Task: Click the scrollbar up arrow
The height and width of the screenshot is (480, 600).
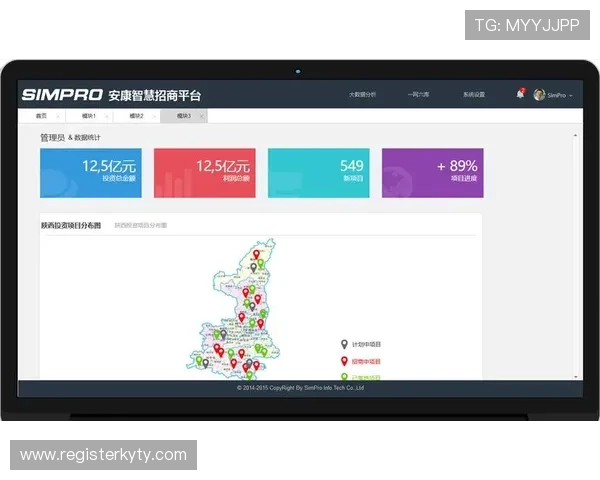Action: pyautogui.click(x=575, y=136)
